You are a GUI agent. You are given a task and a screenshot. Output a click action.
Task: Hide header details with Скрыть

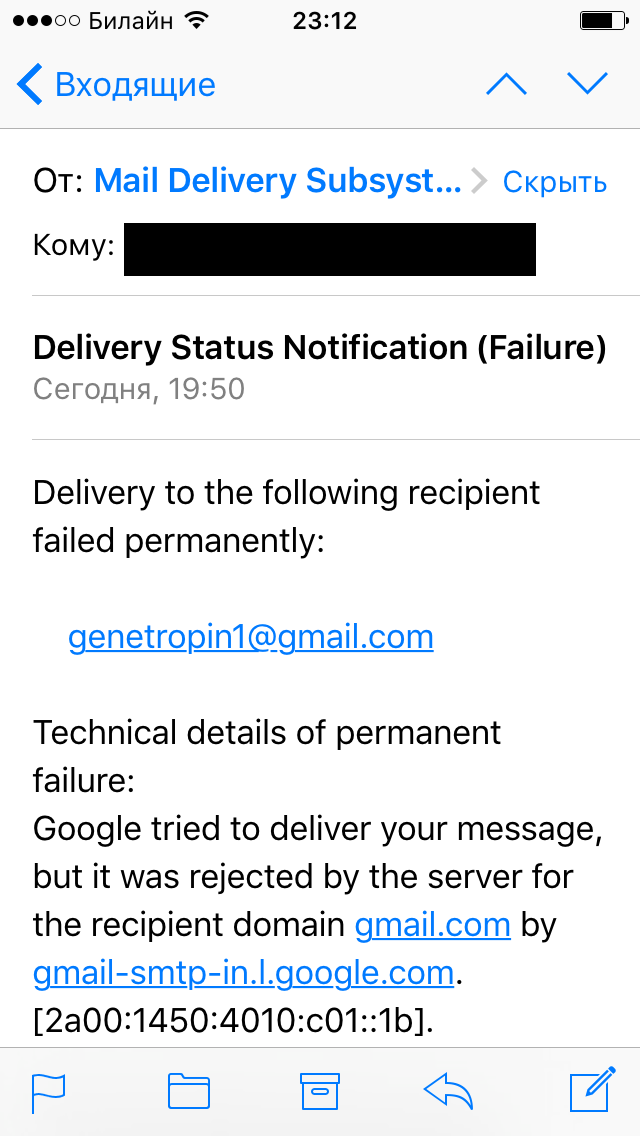pos(554,182)
